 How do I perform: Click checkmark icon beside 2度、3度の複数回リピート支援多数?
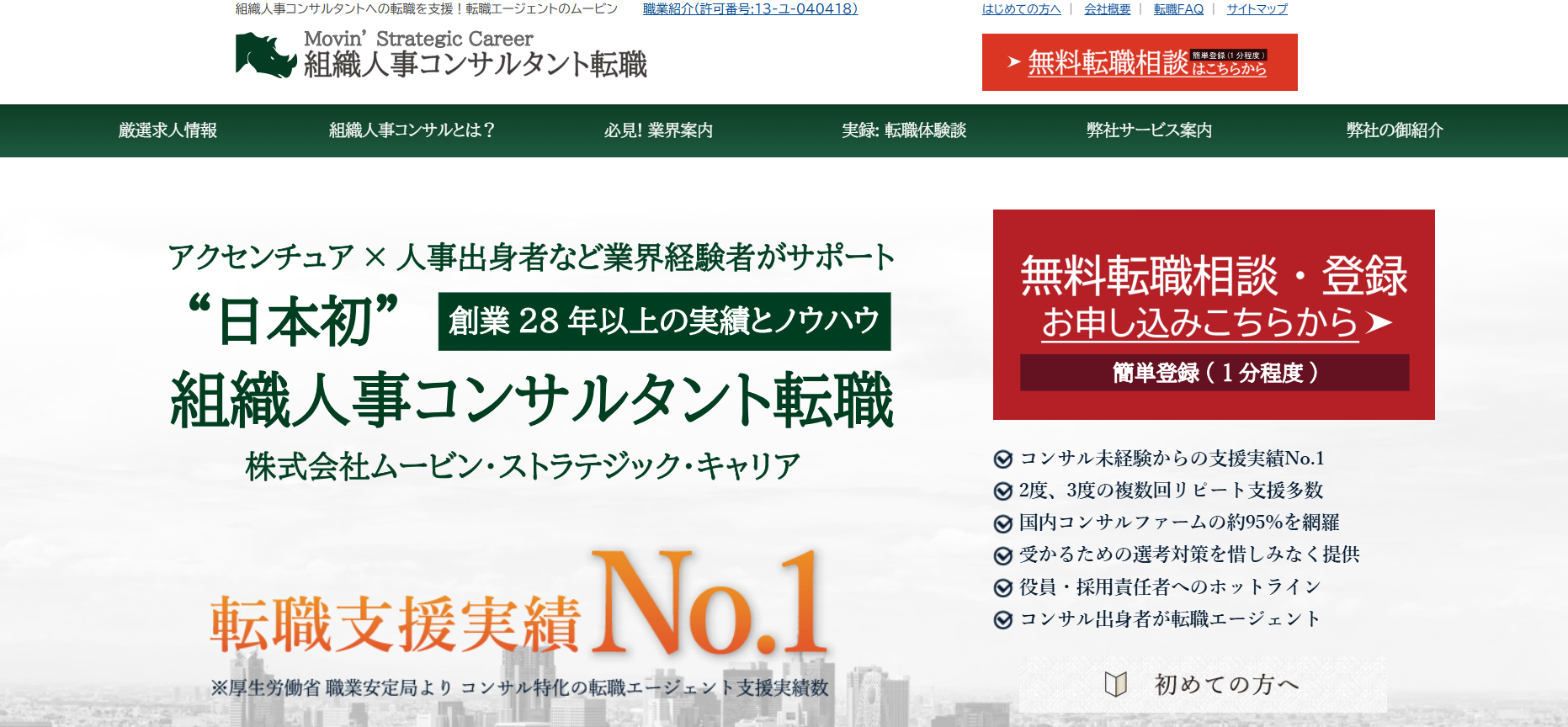pyautogui.click(x=1002, y=491)
